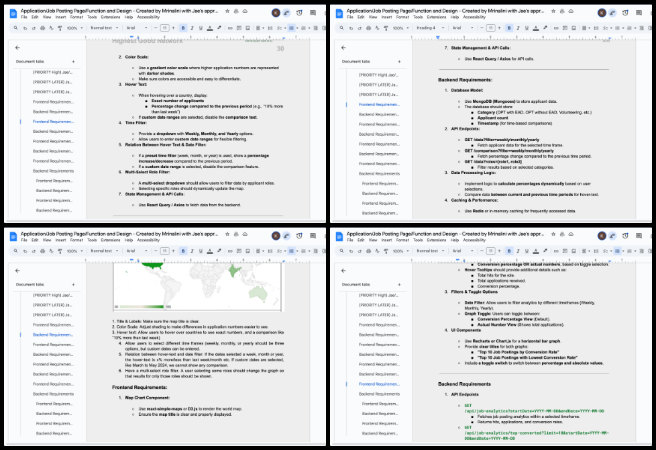Open the Help menu in the Filters & Toggle window
The image size is (656, 450).
coord(455,240)
